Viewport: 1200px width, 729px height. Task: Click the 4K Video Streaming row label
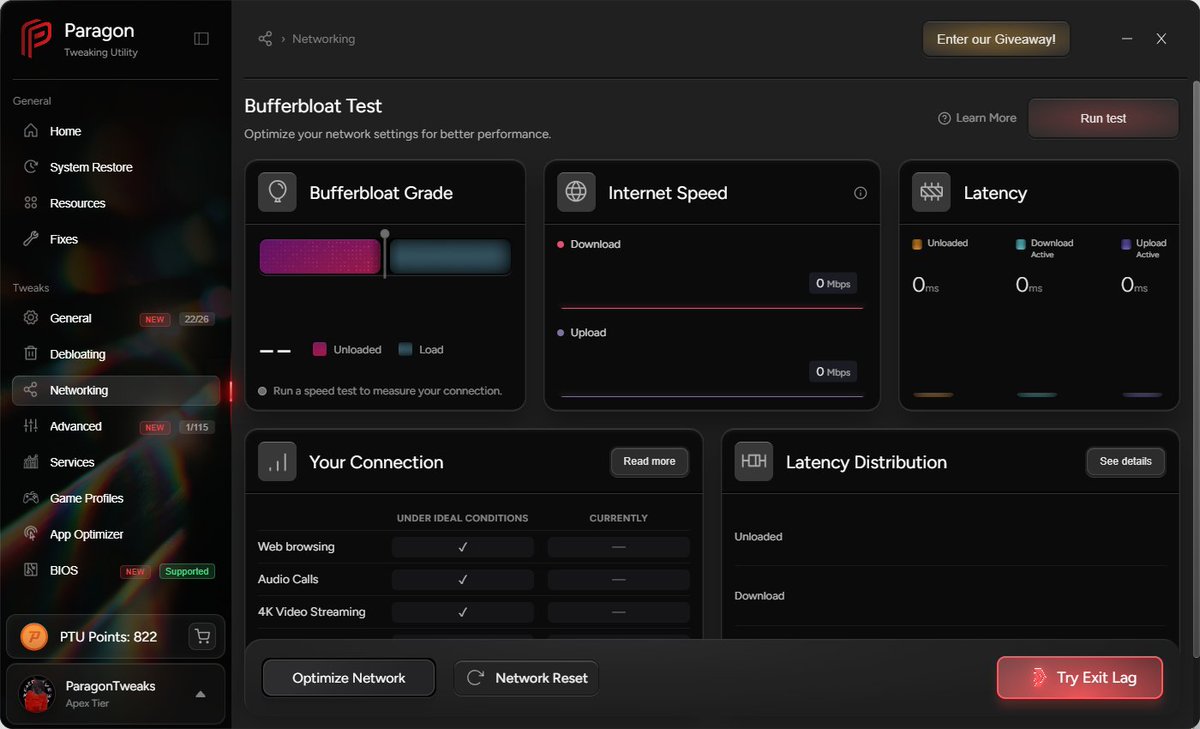tap(312, 612)
